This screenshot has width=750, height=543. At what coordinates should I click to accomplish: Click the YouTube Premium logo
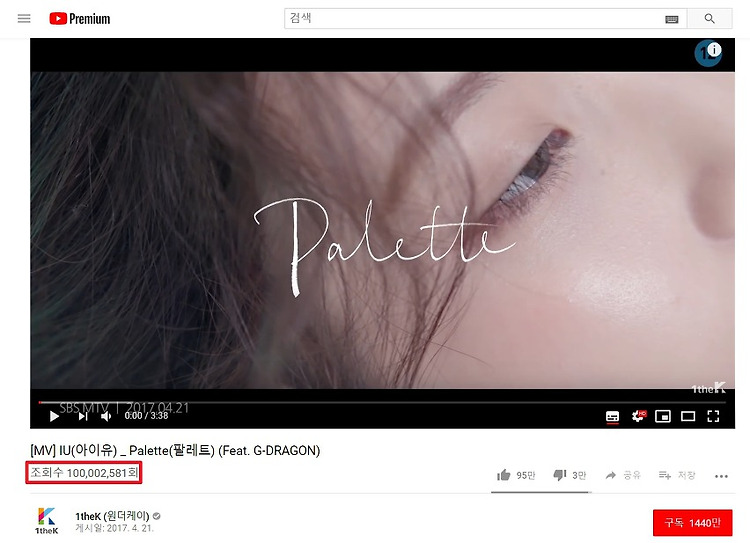point(79,19)
